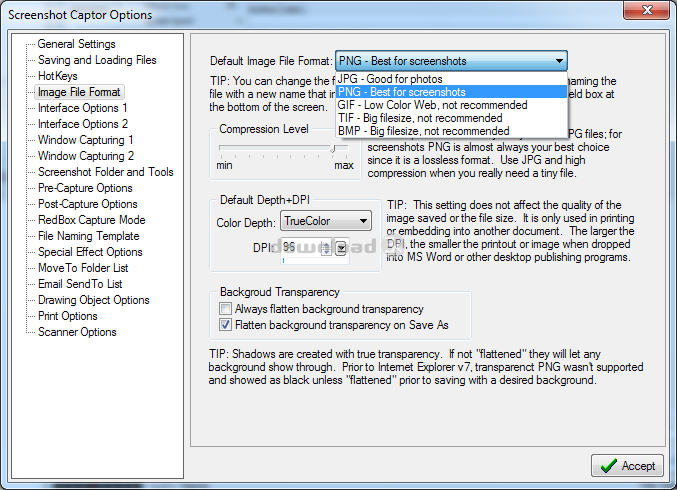Image resolution: width=677 pixels, height=490 pixels.
Task: Open Screenshot Folder and Tools page
Action: tap(106, 172)
